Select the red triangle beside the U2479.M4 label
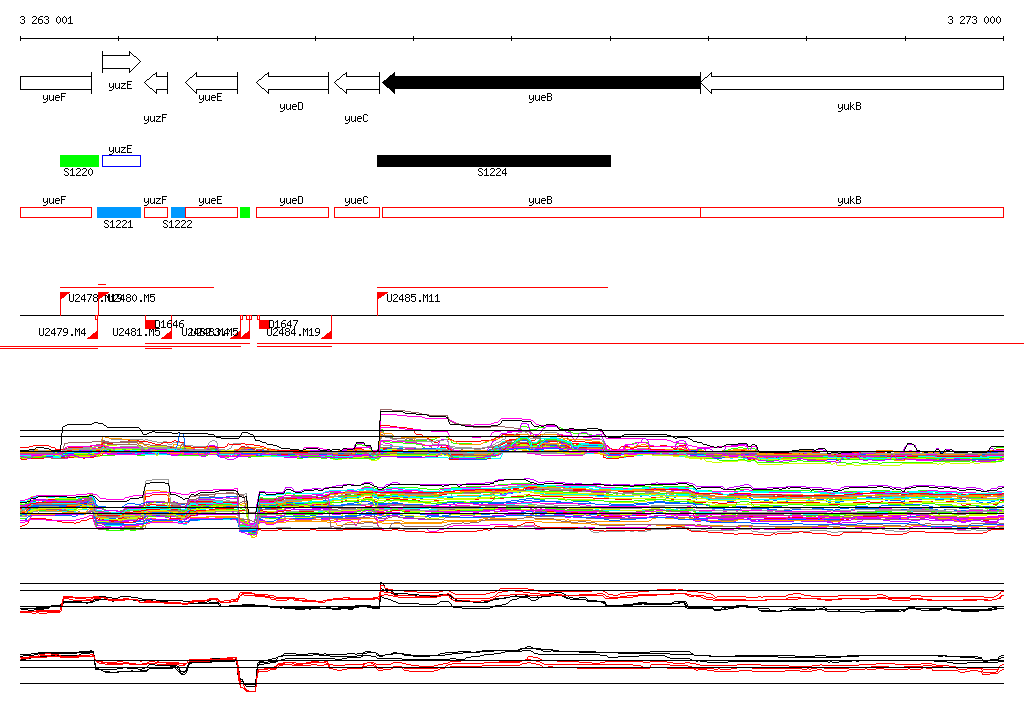The height and width of the screenshot is (714, 1024). pyautogui.click(x=93, y=334)
